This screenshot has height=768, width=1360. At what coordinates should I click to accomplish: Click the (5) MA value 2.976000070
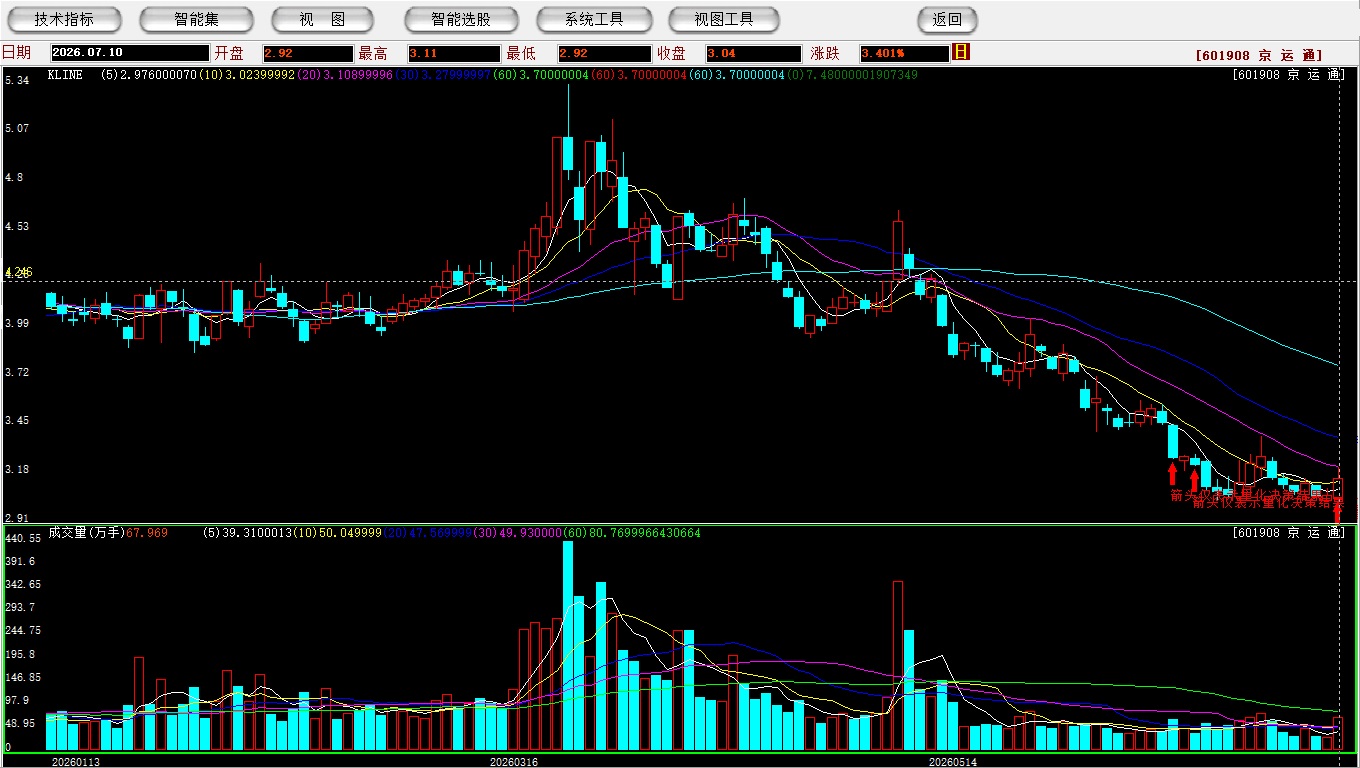[148, 75]
